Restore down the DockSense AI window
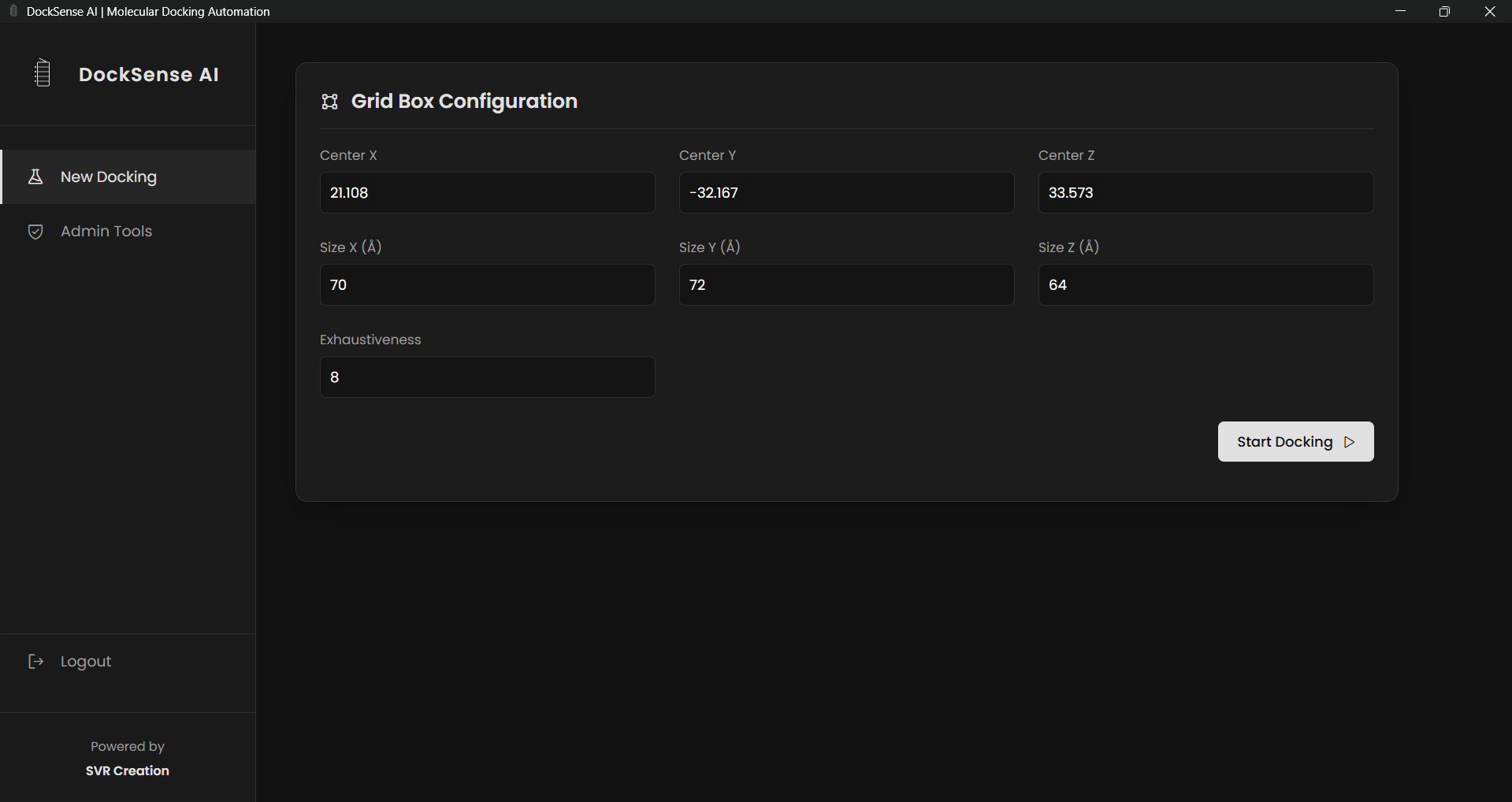The width and height of the screenshot is (1512, 802). click(1444, 11)
